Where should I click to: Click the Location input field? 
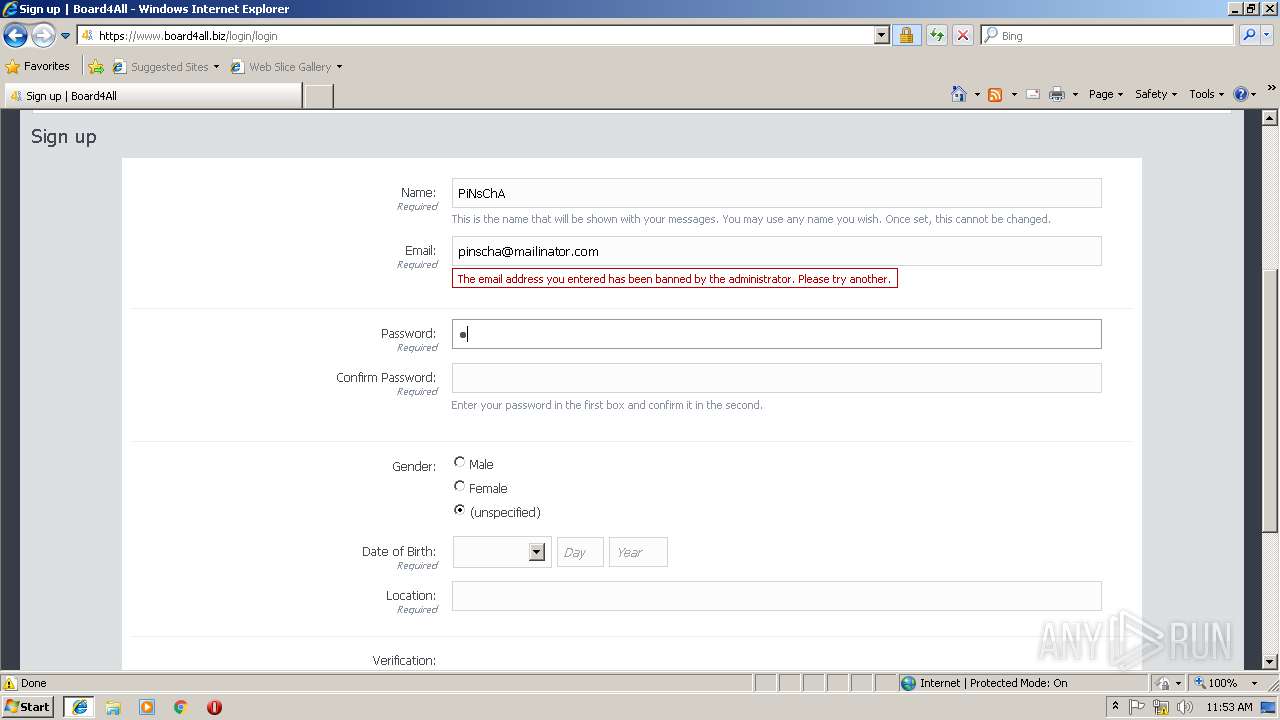pos(776,596)
